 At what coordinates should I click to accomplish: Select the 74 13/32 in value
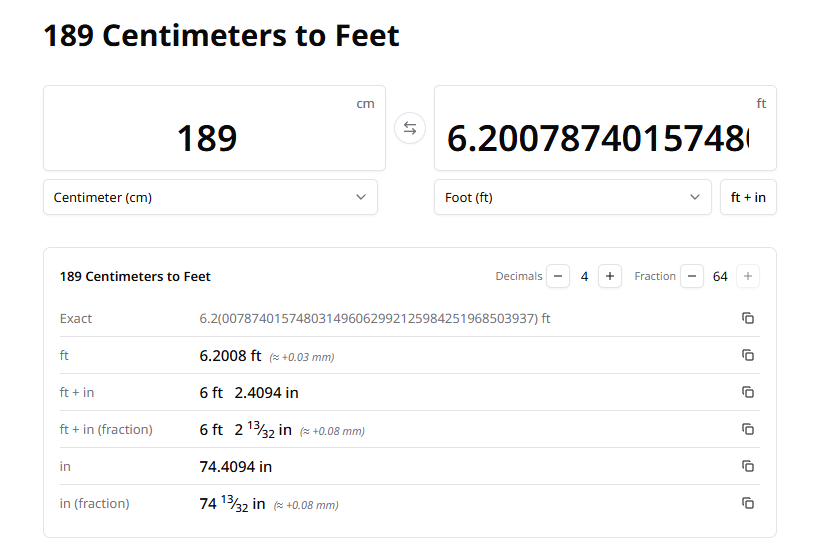(x=232, y=503)
